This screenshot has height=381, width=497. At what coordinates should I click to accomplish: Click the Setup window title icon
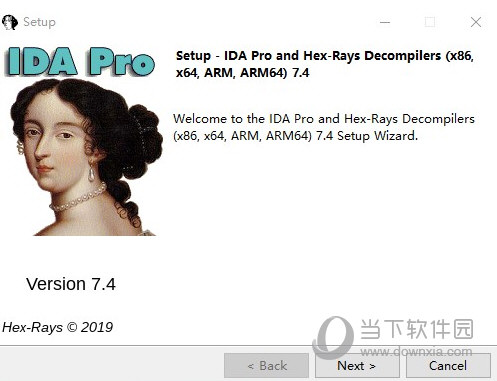[x=10, y=22]
